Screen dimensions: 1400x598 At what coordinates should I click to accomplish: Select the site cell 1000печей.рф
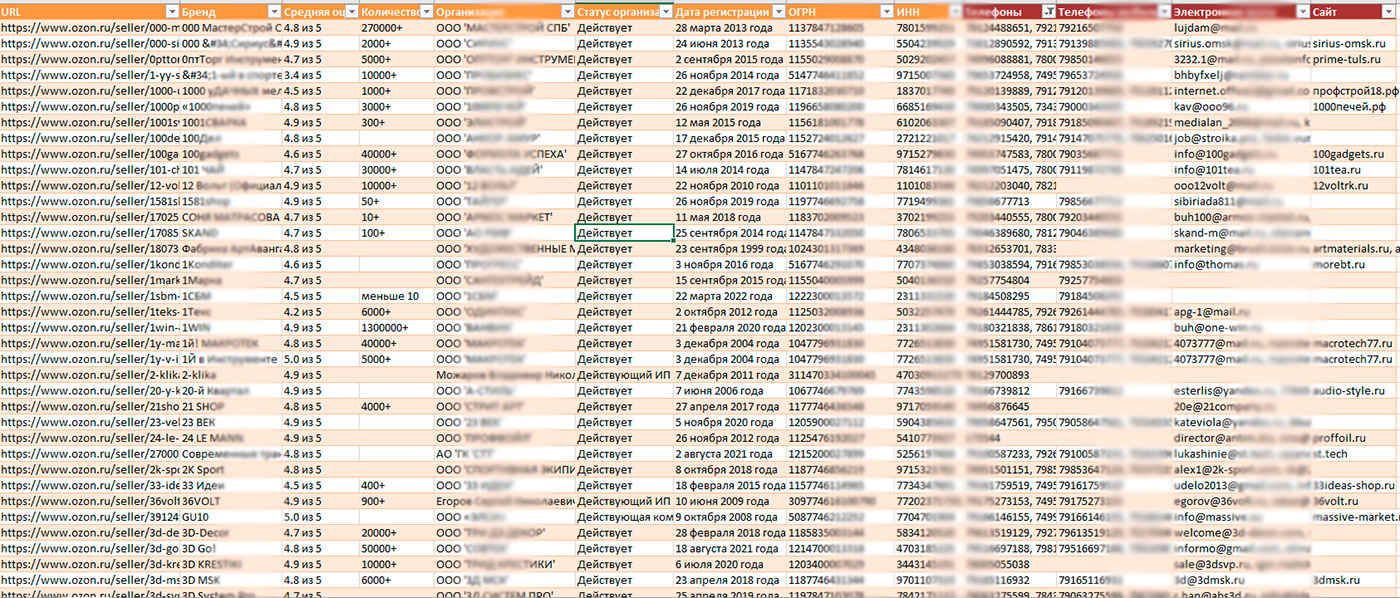(1352, 106)
